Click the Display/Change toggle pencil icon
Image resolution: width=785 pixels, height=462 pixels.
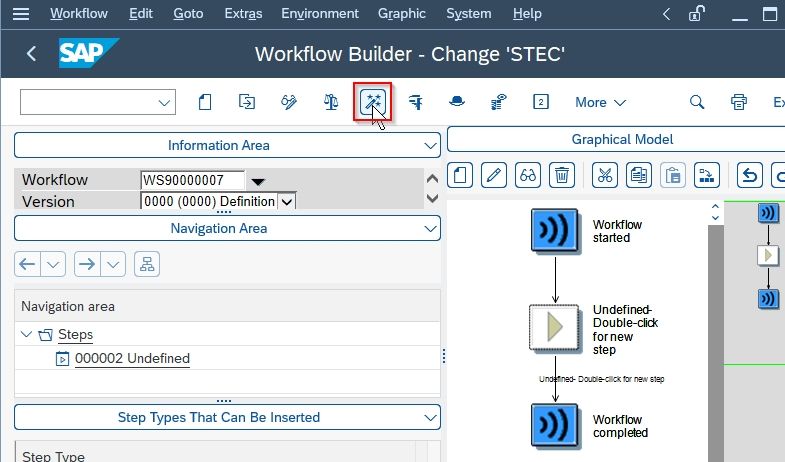289,102
